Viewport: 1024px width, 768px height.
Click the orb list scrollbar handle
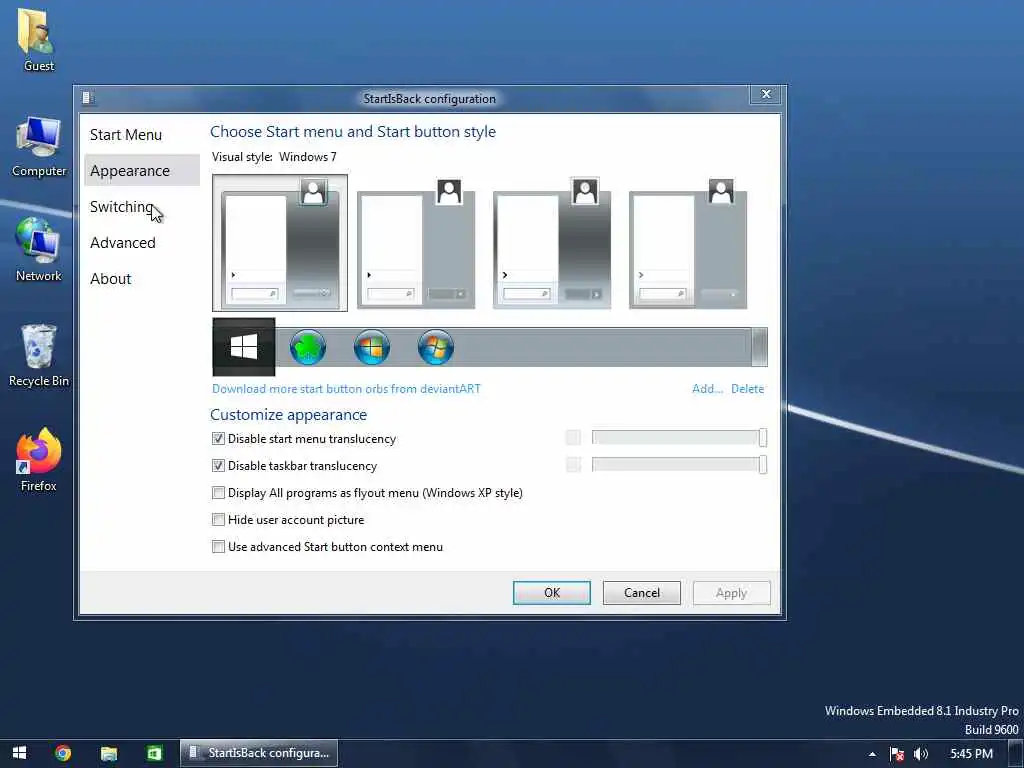(760, 347)
